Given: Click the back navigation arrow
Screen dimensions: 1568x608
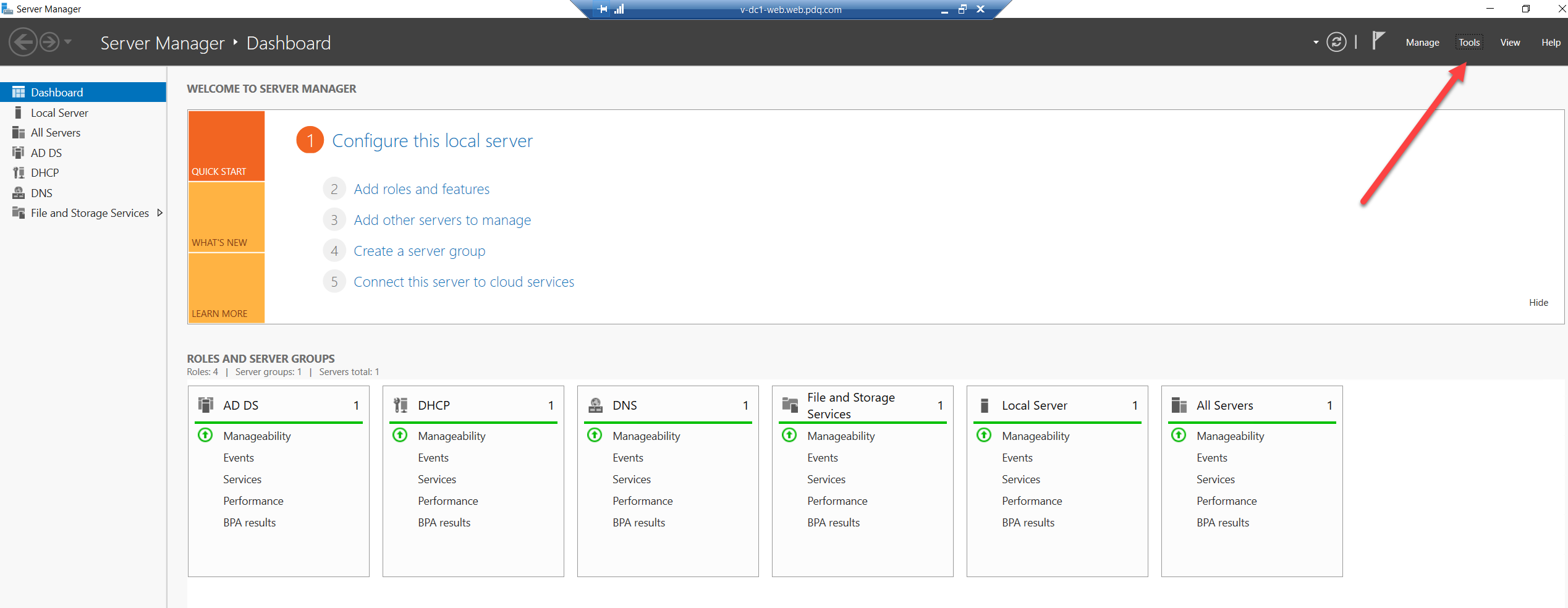Looking at the screenshot, I should coord(23,43).
